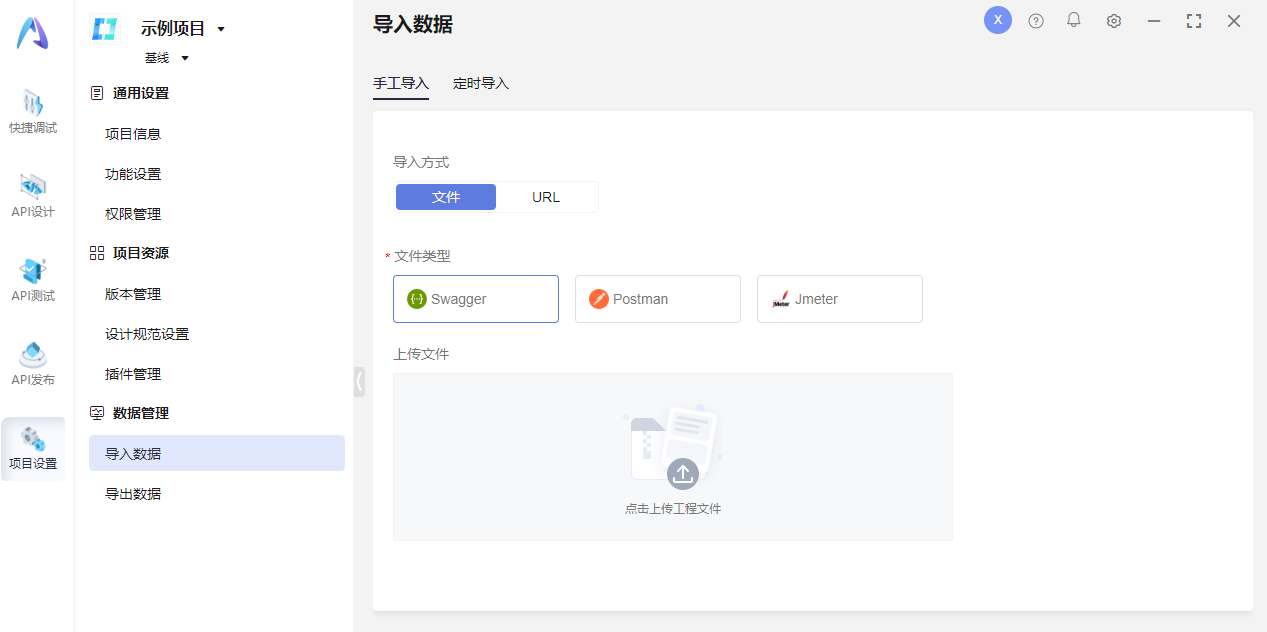The width and height of the screenshot is (1267, 632).
Task: Choose Swagger as the file type
Action: 476,299
